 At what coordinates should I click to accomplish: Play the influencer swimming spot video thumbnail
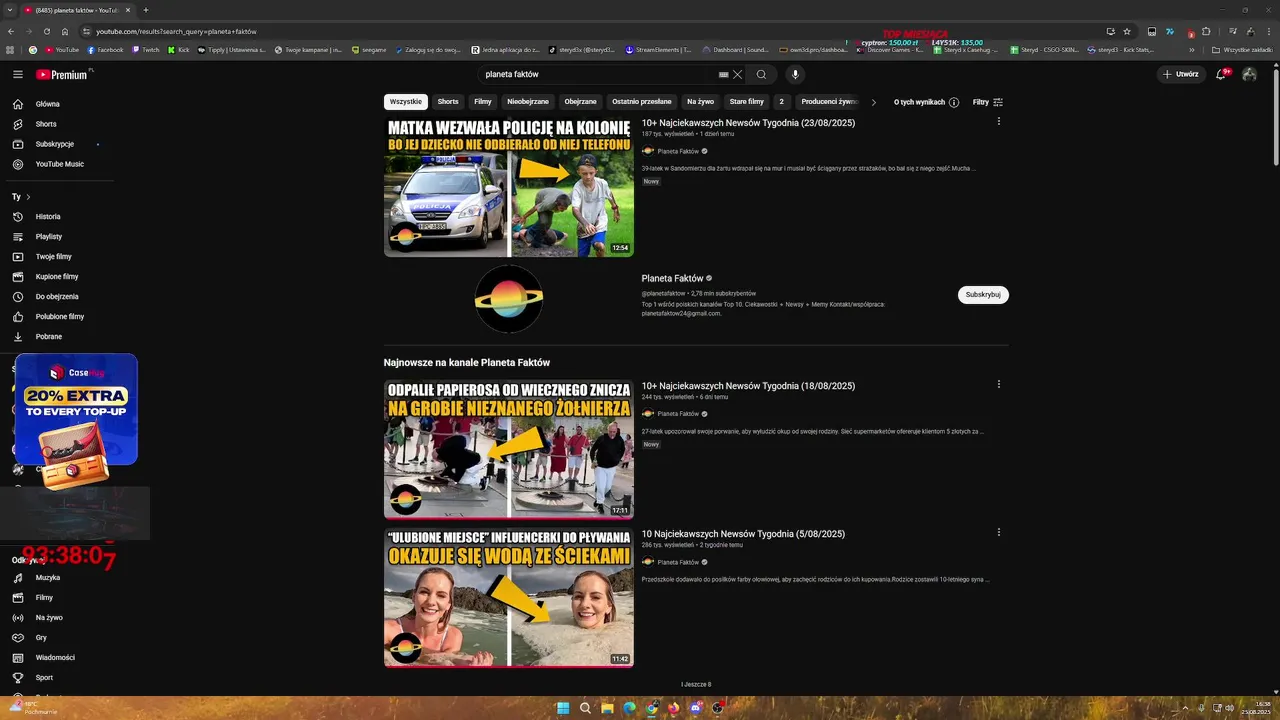coord(509,597)
